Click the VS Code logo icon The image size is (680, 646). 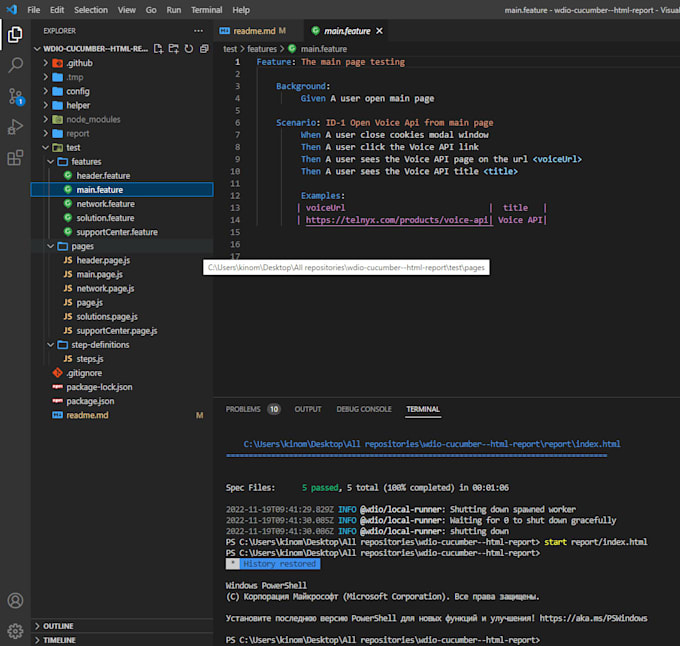pos(12,10)
